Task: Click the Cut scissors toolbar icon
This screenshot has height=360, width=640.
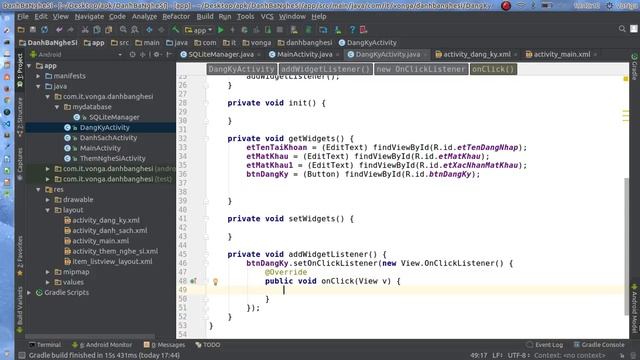Action: pos(85,30)
